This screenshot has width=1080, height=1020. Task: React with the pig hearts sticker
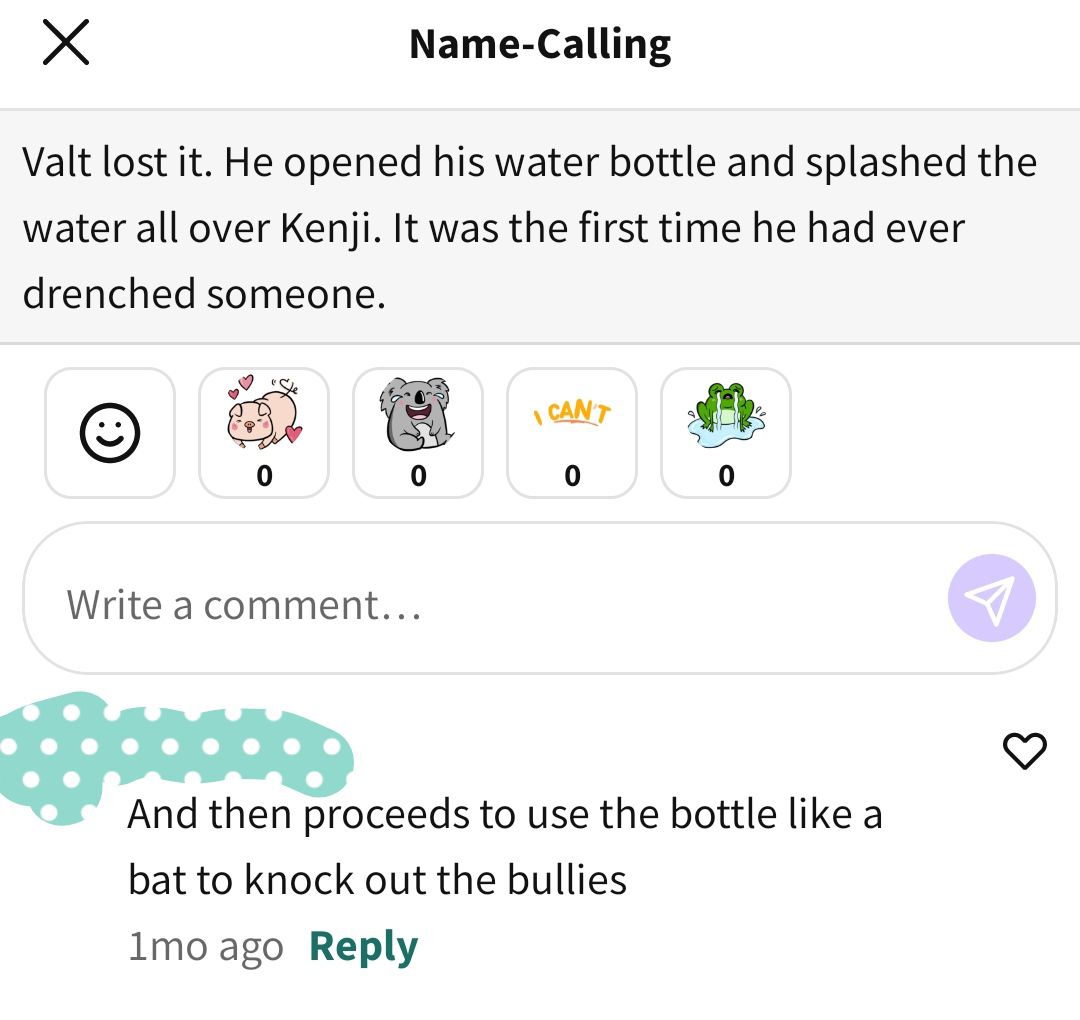coord(264,433)
